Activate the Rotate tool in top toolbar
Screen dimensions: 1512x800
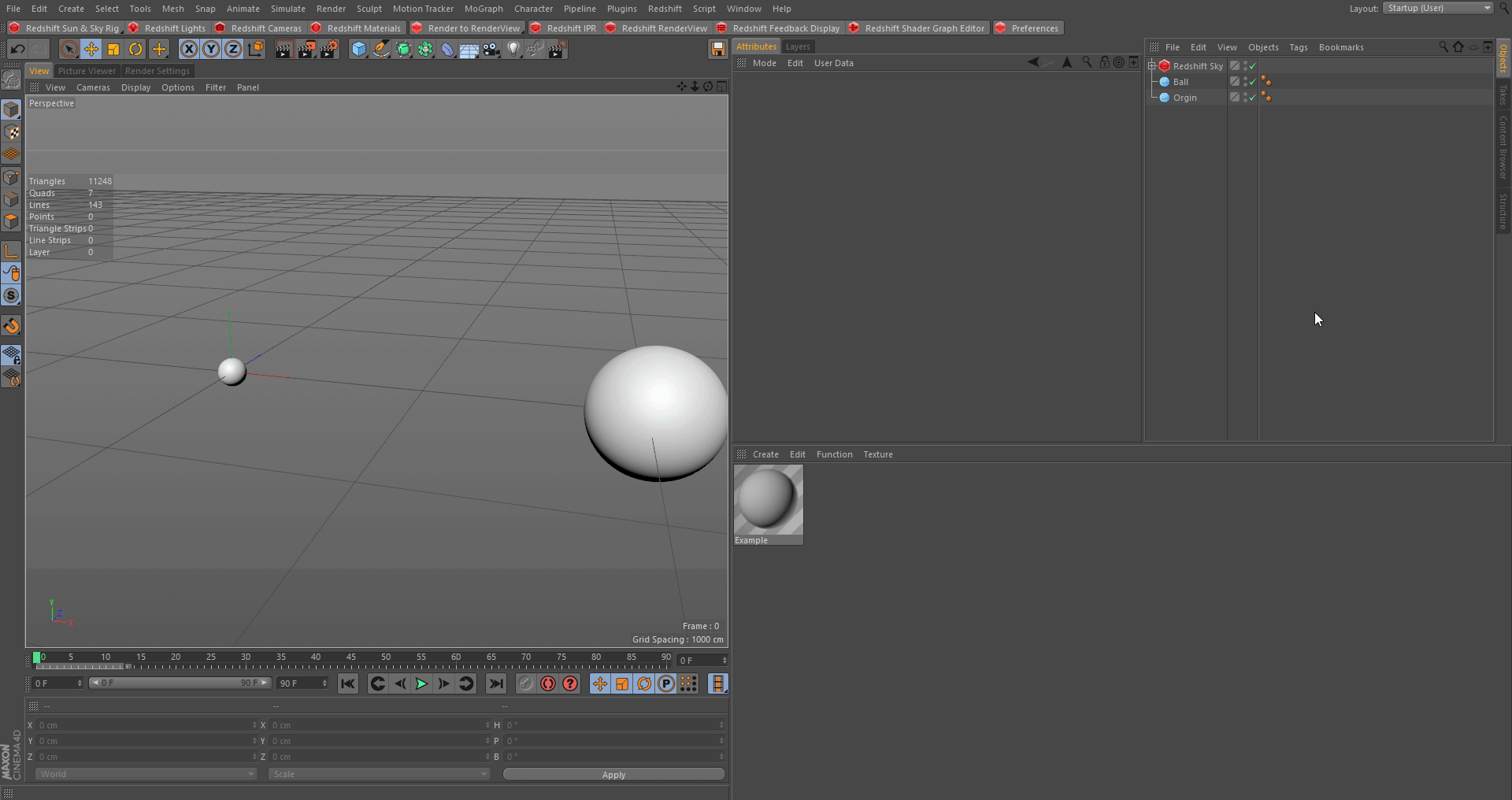pyautogui.click(x=135, y=50)
